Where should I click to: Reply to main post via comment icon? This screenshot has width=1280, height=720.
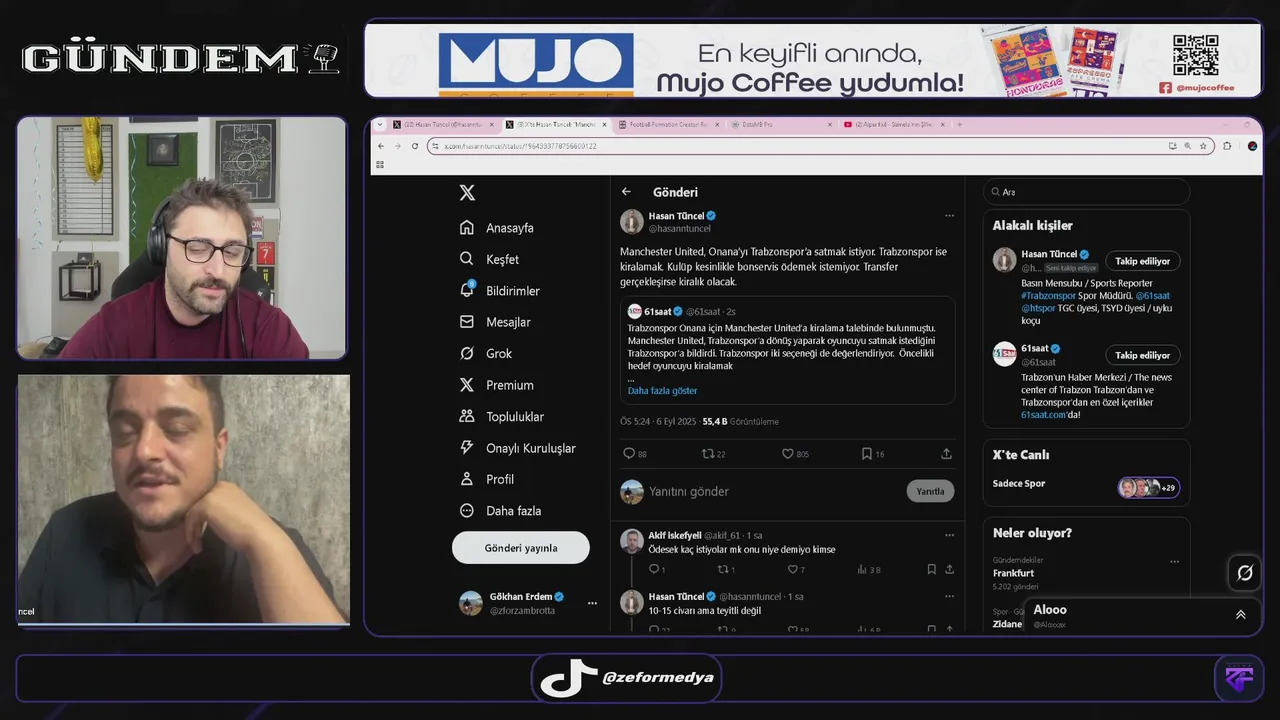coord(629,454)
